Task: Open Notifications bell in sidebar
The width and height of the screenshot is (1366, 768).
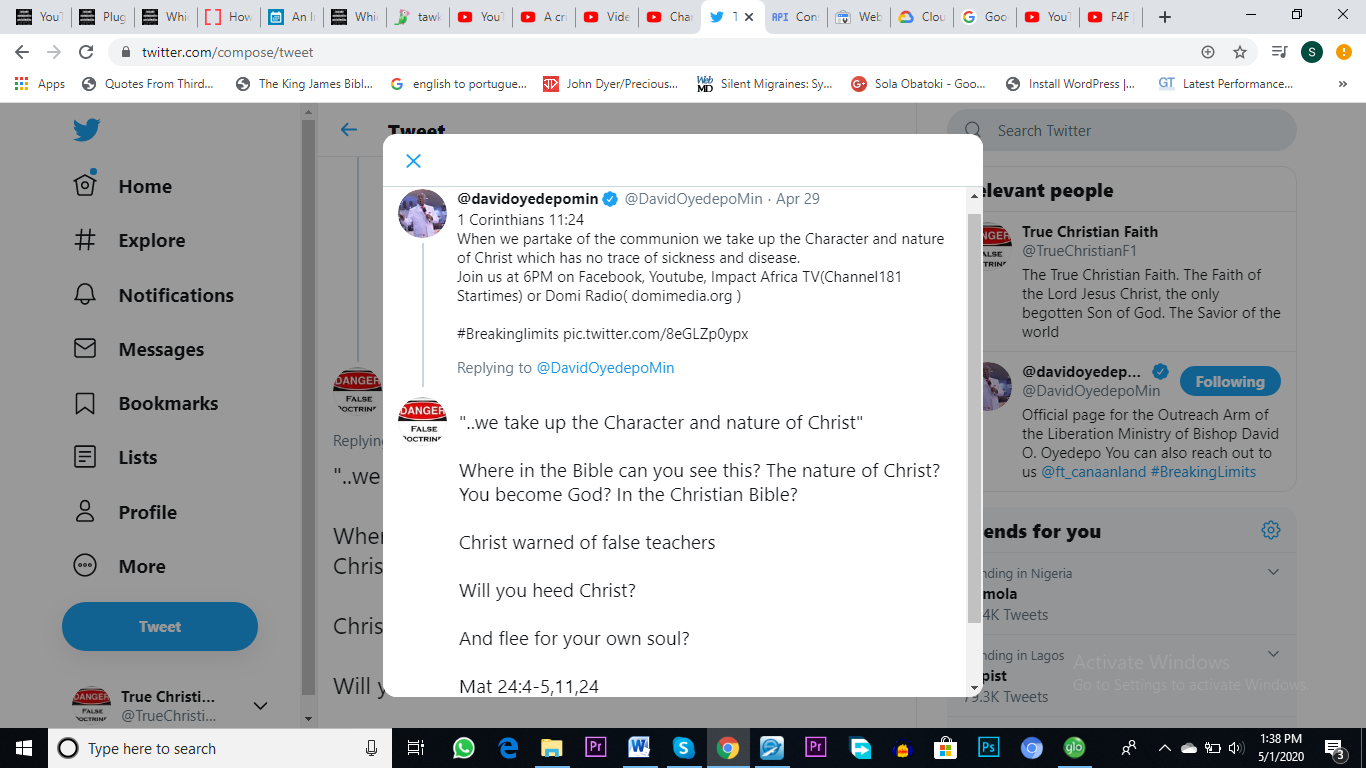Action: pos(86,295)
